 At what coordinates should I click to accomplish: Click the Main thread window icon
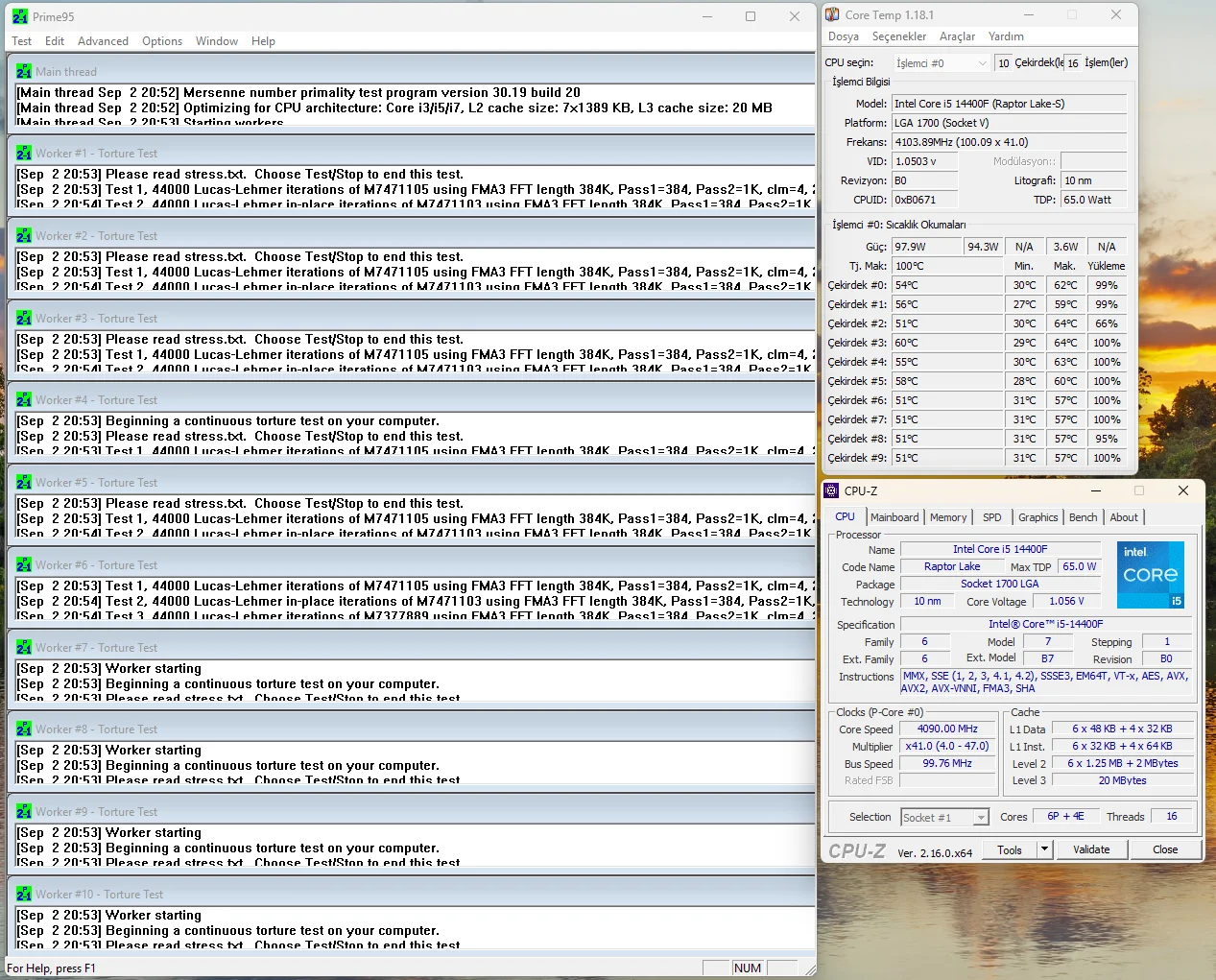click(x=24, y=72)
